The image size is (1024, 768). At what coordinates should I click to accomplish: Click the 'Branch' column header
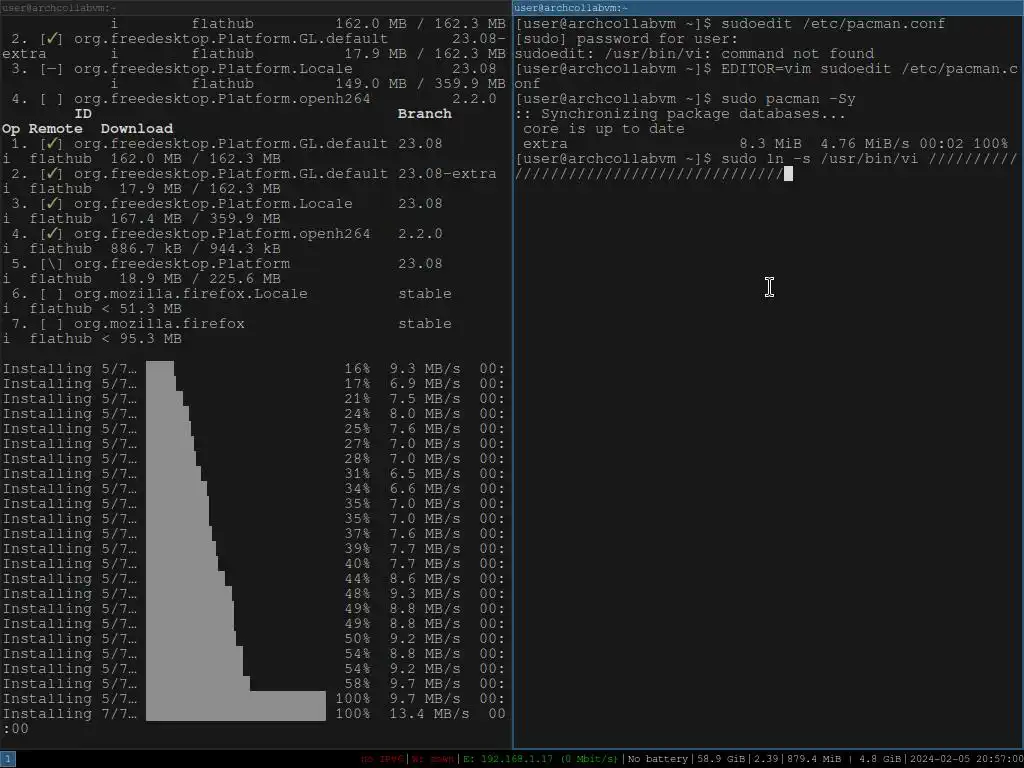click(424, 114)
